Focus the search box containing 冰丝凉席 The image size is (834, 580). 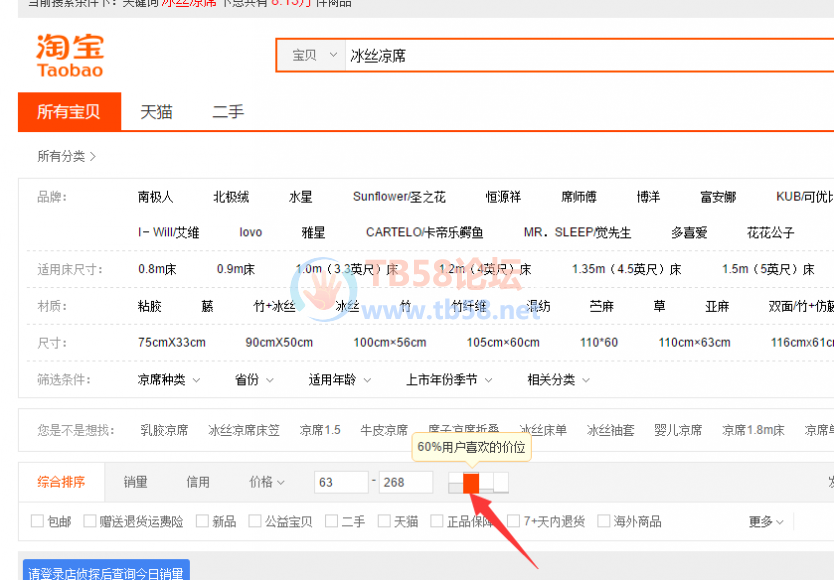tap(589, 55)
